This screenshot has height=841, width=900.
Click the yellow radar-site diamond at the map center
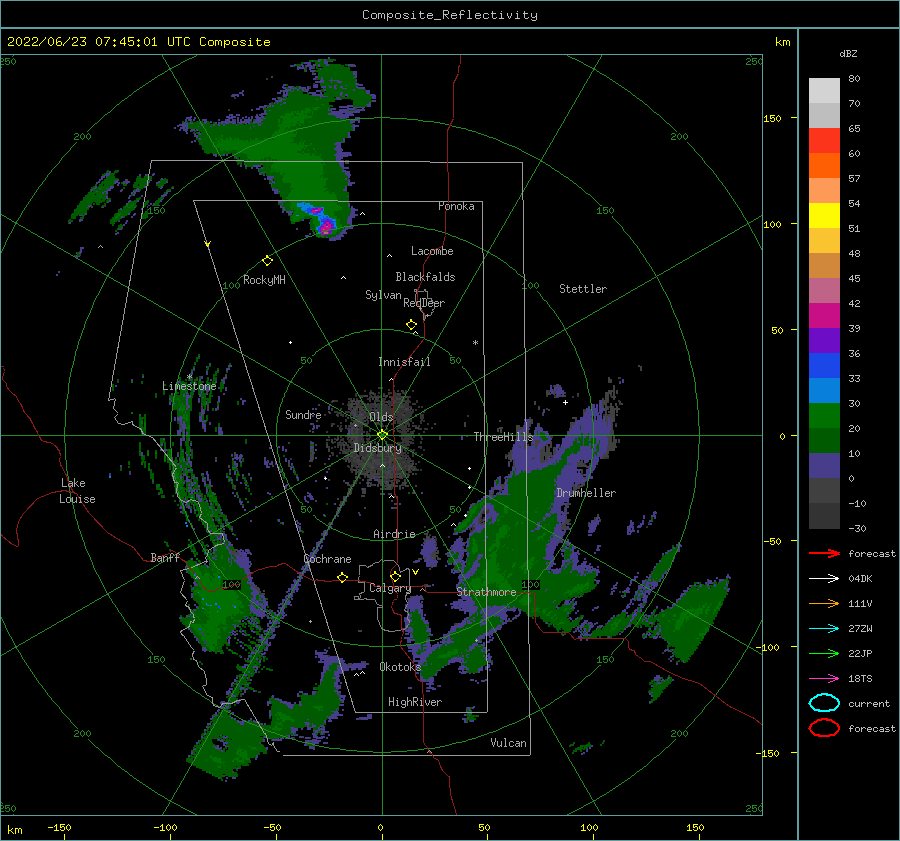(382, 435)
